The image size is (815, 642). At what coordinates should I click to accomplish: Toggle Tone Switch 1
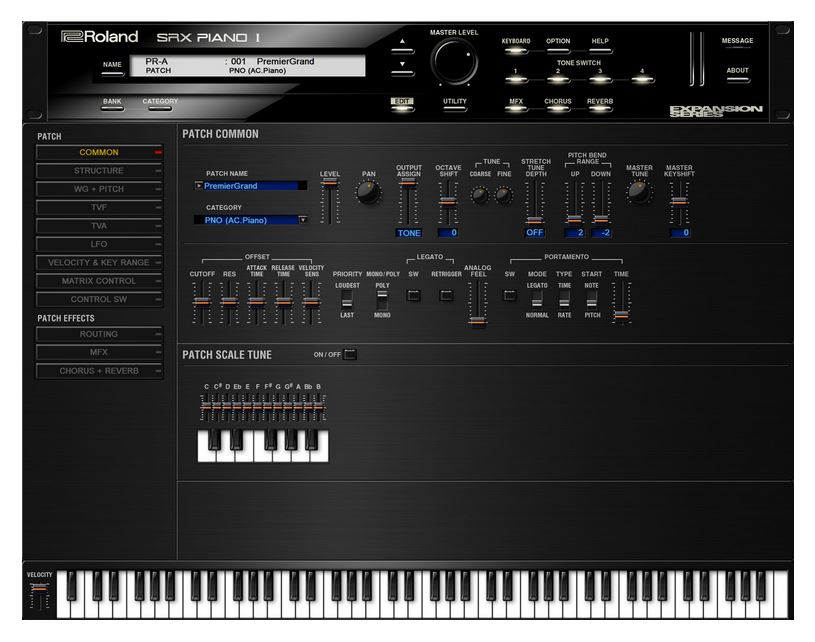tap(516, 79)
